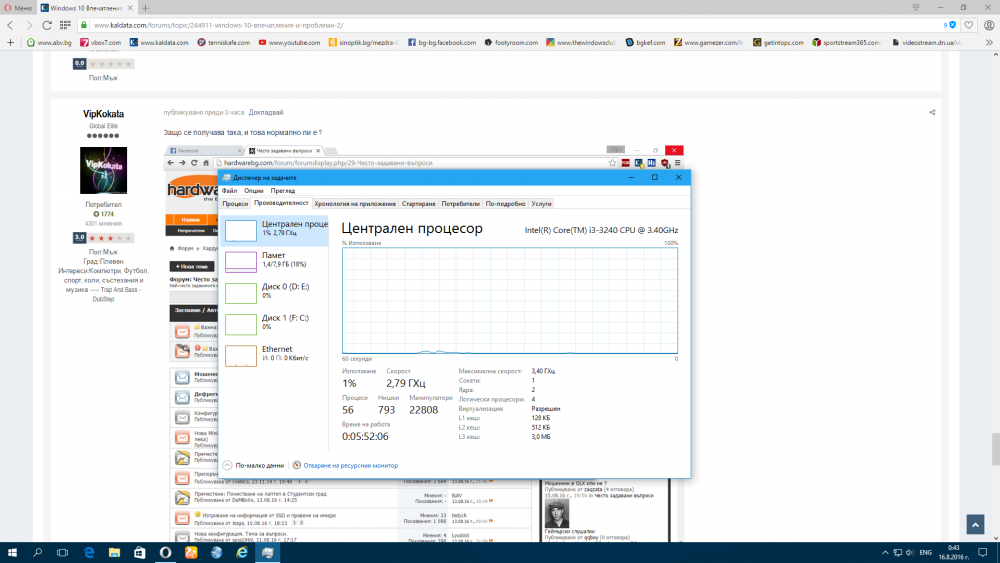Open the user account icon in Opera
The height and width of the screenshot is (563, 1000).
click(989, 25)
